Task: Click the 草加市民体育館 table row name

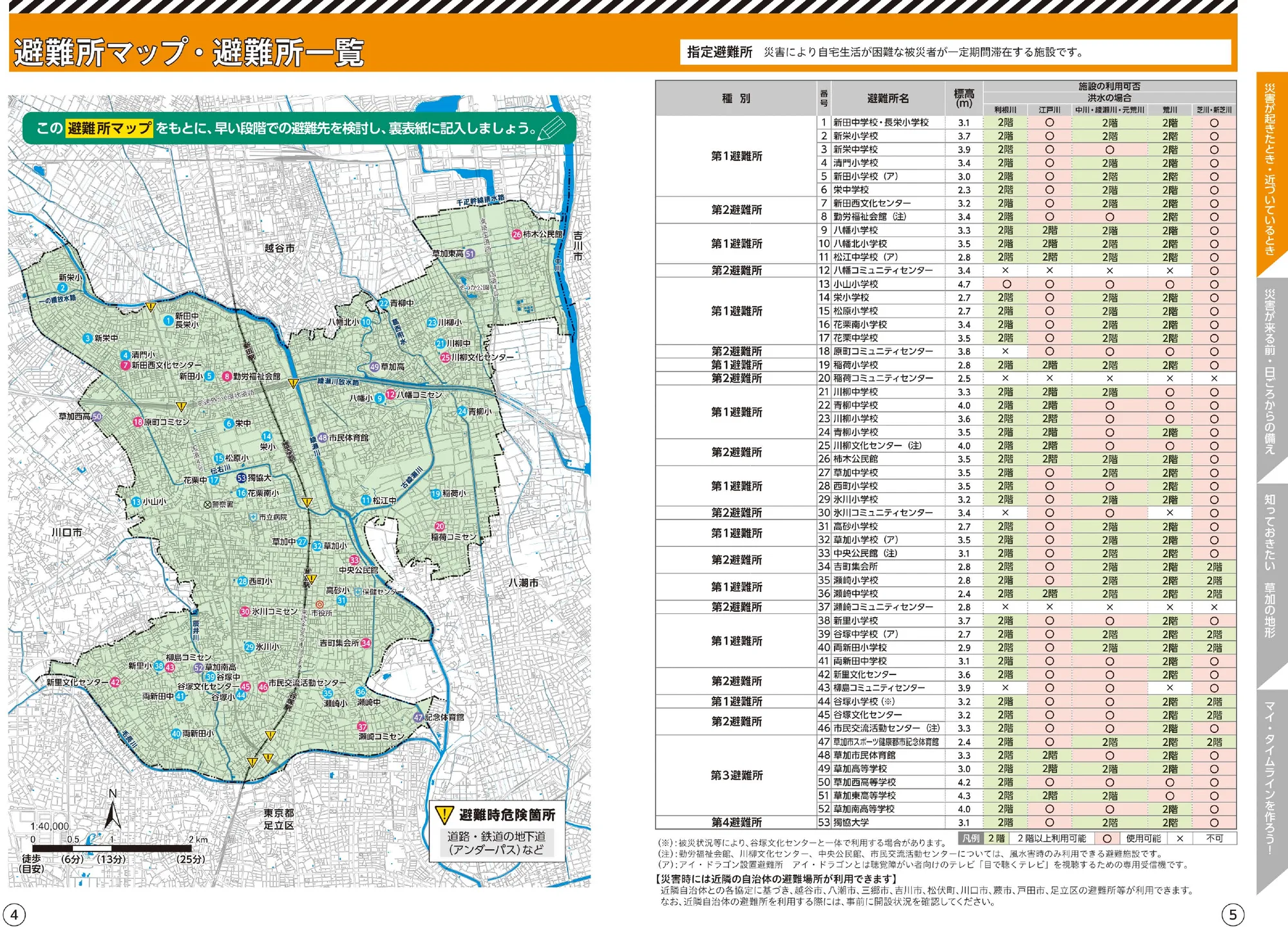Action: [x=864, y=755]
